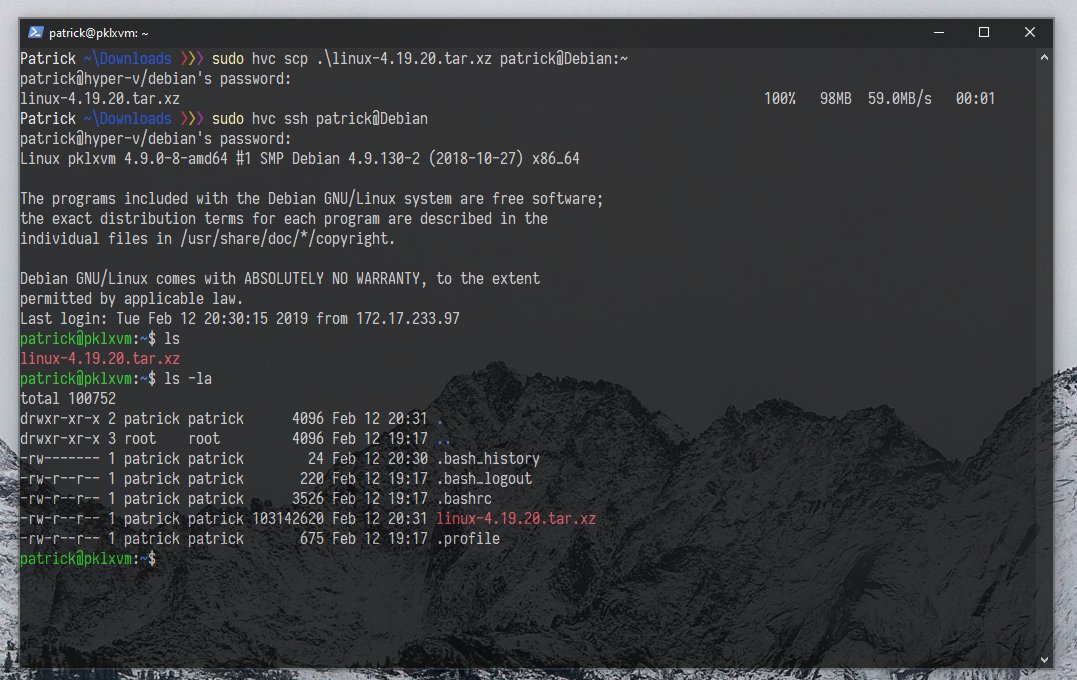Click the '-rw-------' permissions of .bash_history
Screen dimensions: 1077x680
coord(60,459)
